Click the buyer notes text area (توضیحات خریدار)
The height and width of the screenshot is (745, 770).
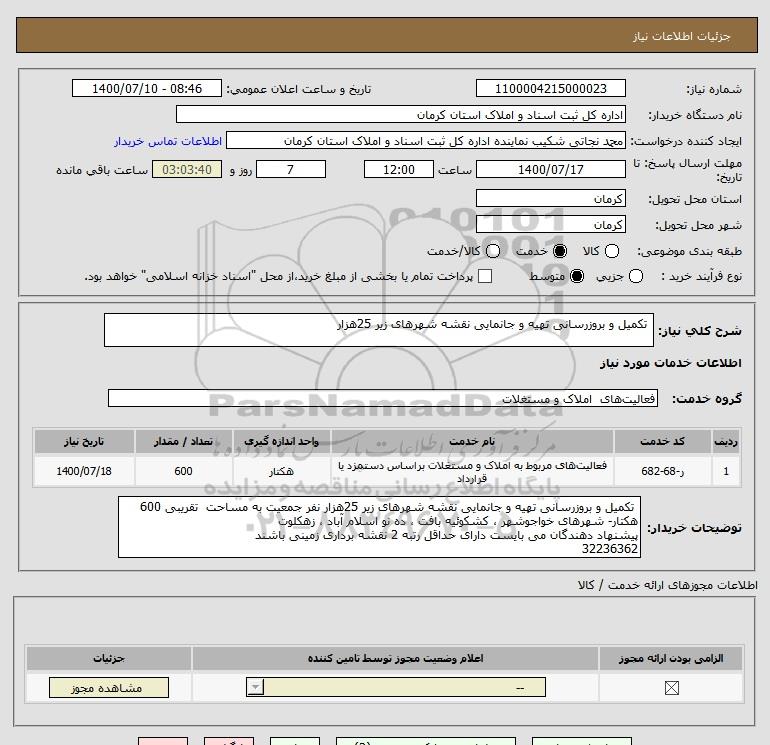(379, 527)
